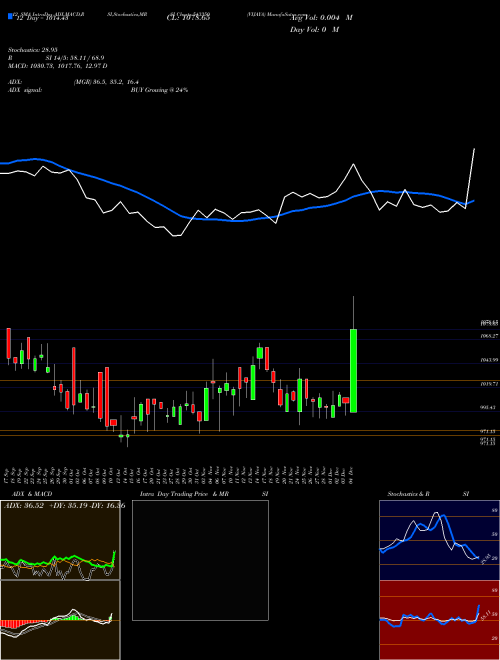Click the 995.43 price axis label
The image size is (500, 660).
(489, 407)
